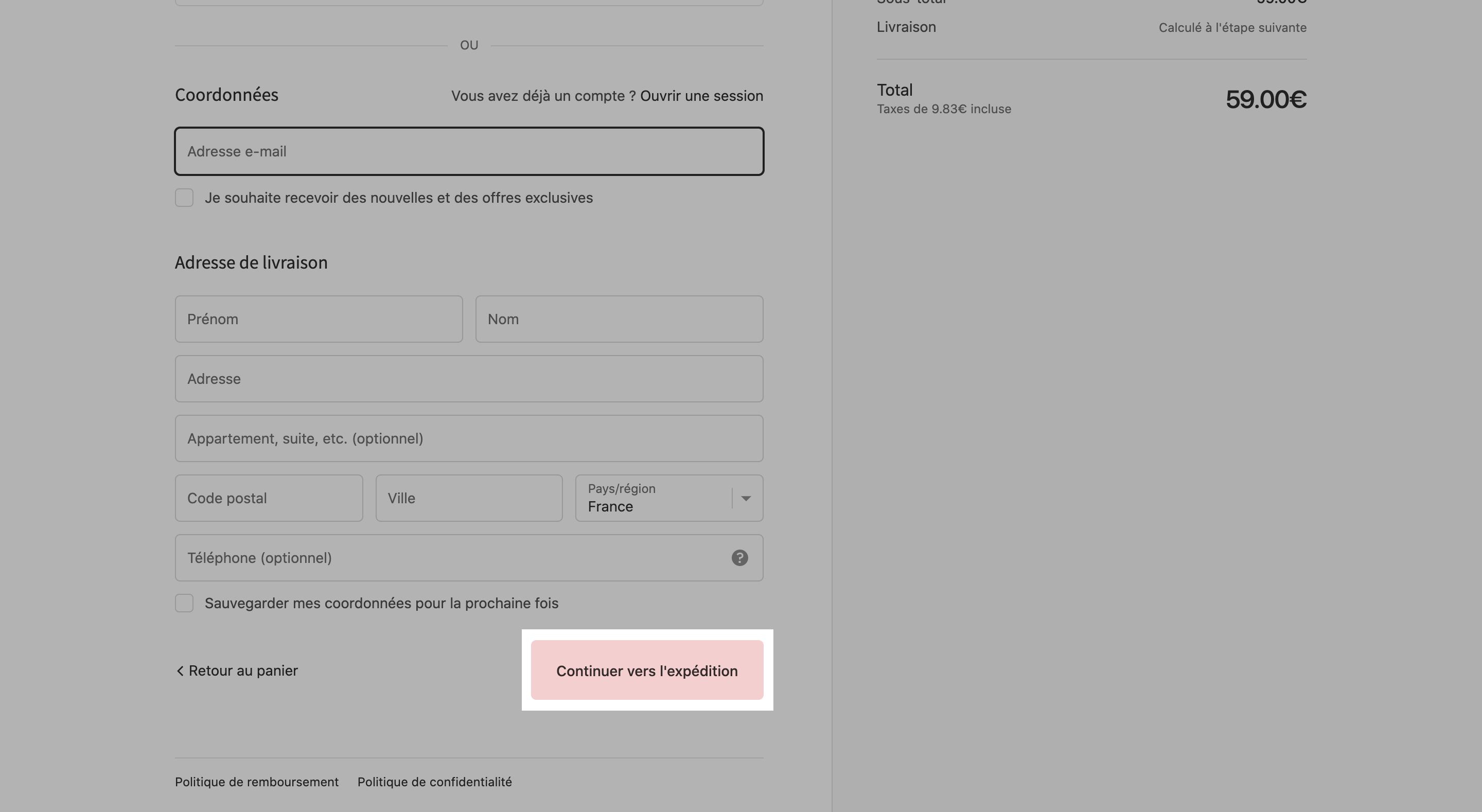Click the Coordonnées heading
Viewport: 1482px width, 812px height.
(226, 95)
